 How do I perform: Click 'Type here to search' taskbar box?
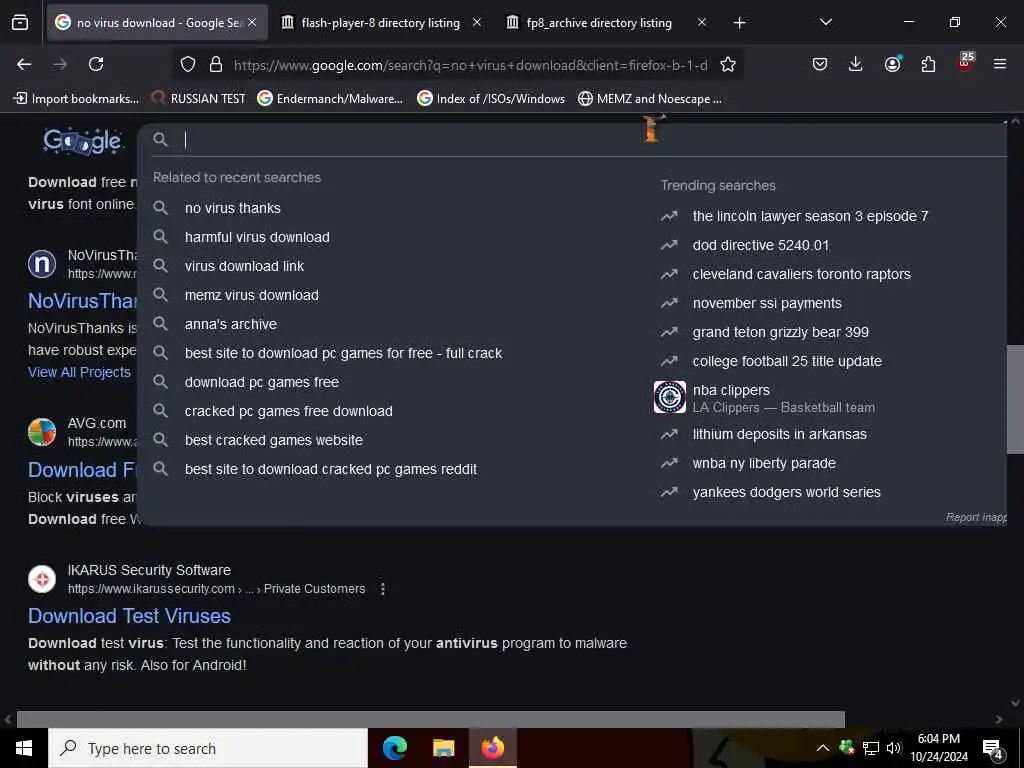click(x=208, y=748)
